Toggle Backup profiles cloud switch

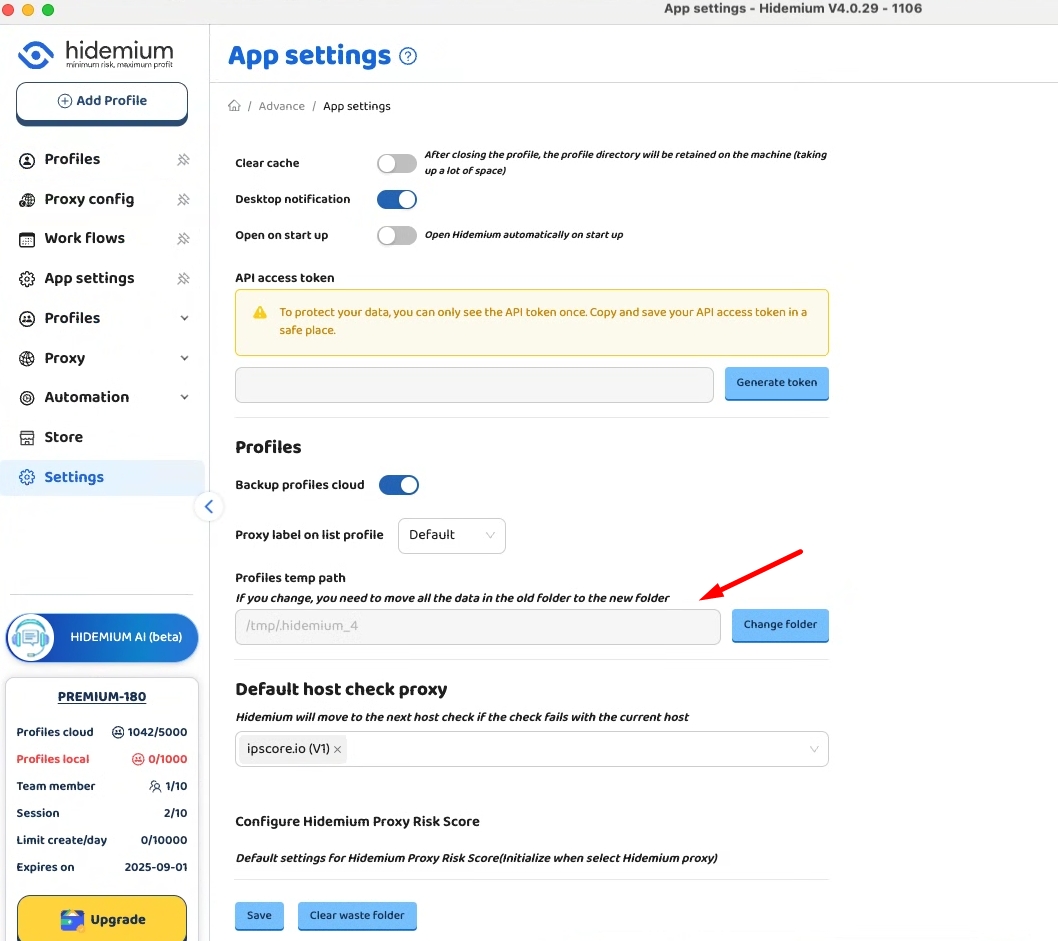point(397,485)
